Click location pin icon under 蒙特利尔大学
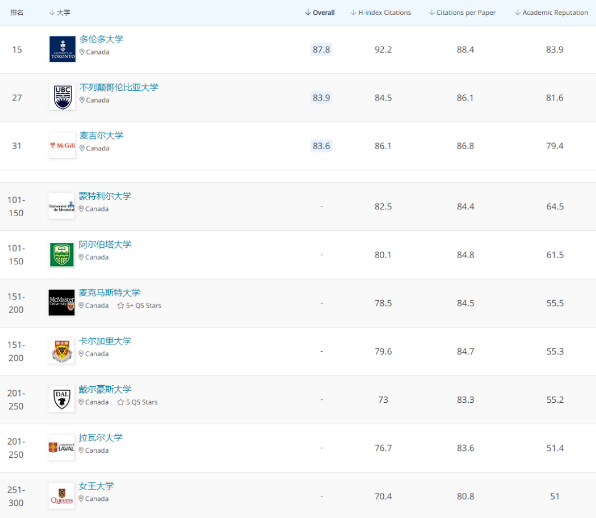Viewport: 596px width, 518px height. (81, 209)
